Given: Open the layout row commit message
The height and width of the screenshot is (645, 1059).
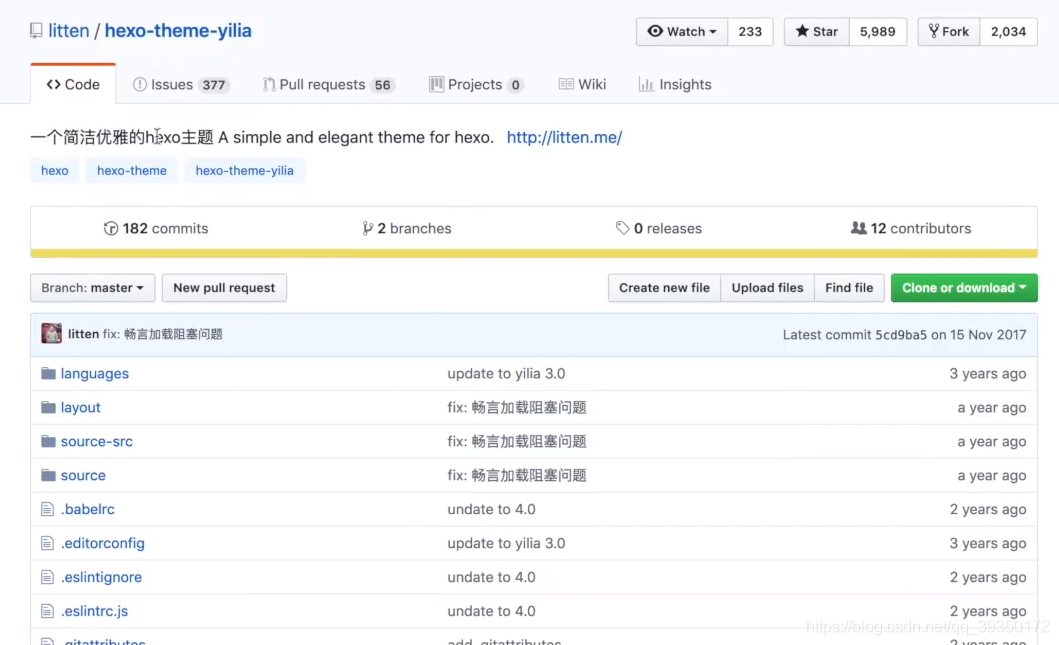Looking at the screenshot, I should [517, 407].
